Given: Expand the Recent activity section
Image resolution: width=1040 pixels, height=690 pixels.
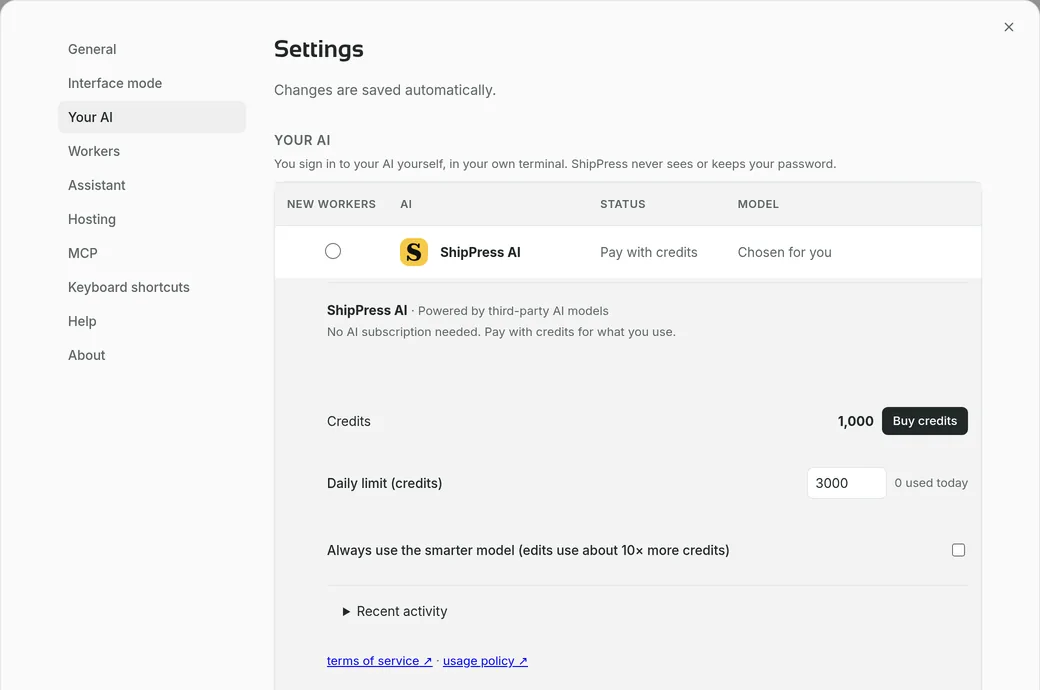Looking at the screenshot, I should coord(395,611).
